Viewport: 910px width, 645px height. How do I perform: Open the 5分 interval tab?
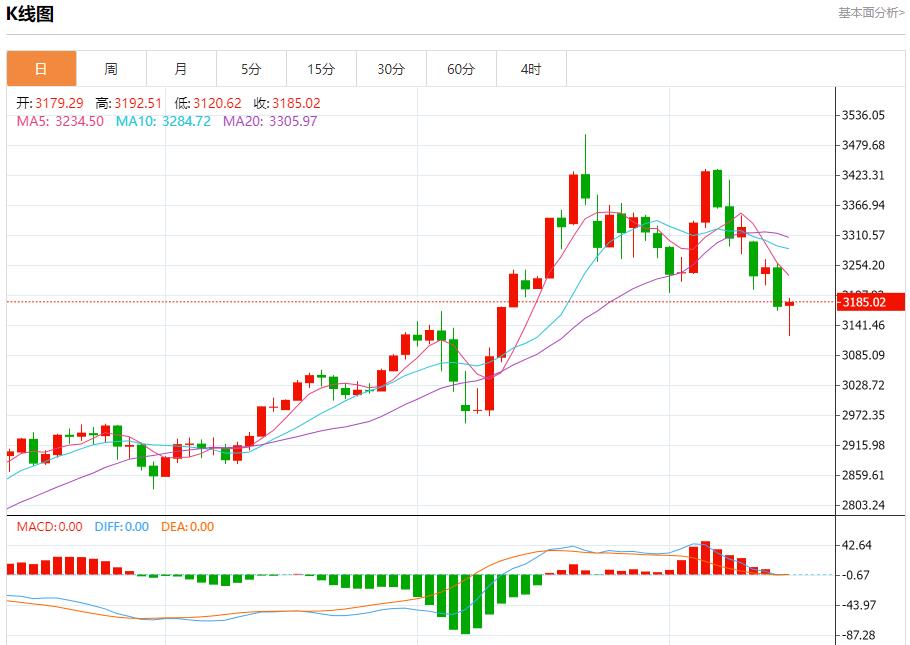(251, 69)
